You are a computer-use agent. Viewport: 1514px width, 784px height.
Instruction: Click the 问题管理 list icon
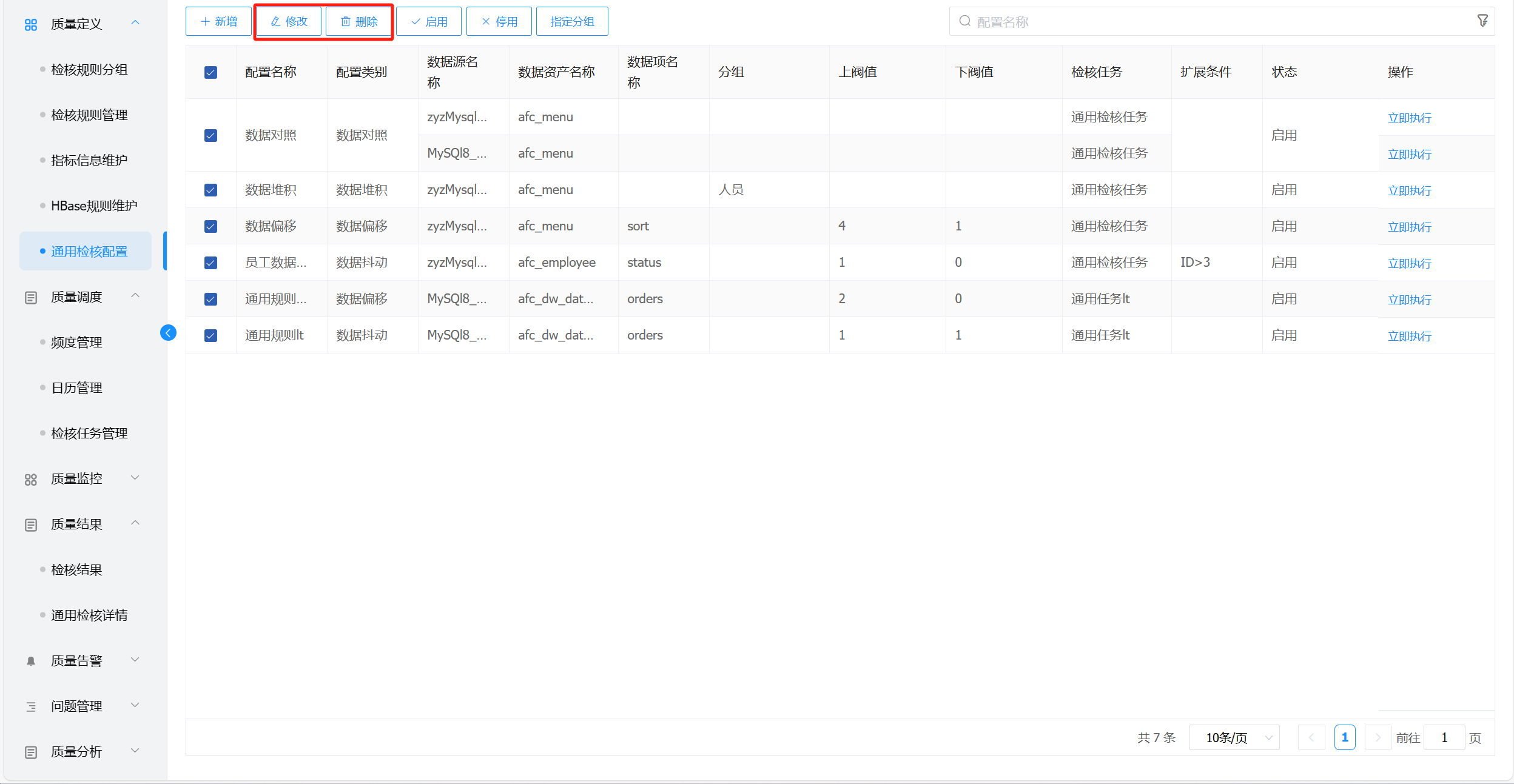pos(31,706)
